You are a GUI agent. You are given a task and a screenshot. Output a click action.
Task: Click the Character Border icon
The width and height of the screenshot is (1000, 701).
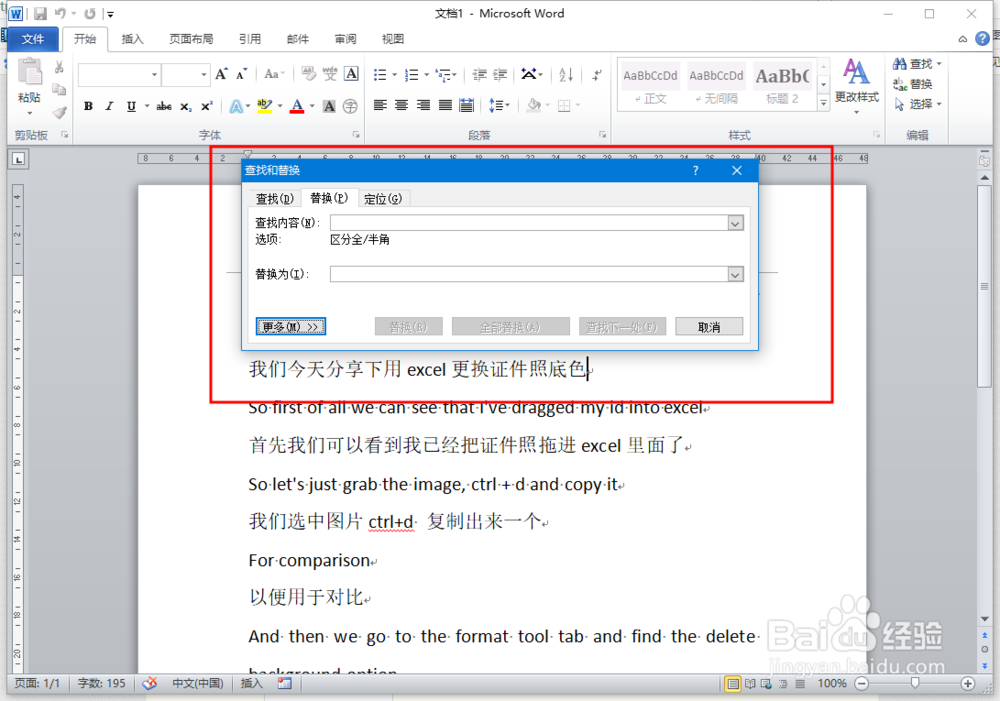(351, 74)
